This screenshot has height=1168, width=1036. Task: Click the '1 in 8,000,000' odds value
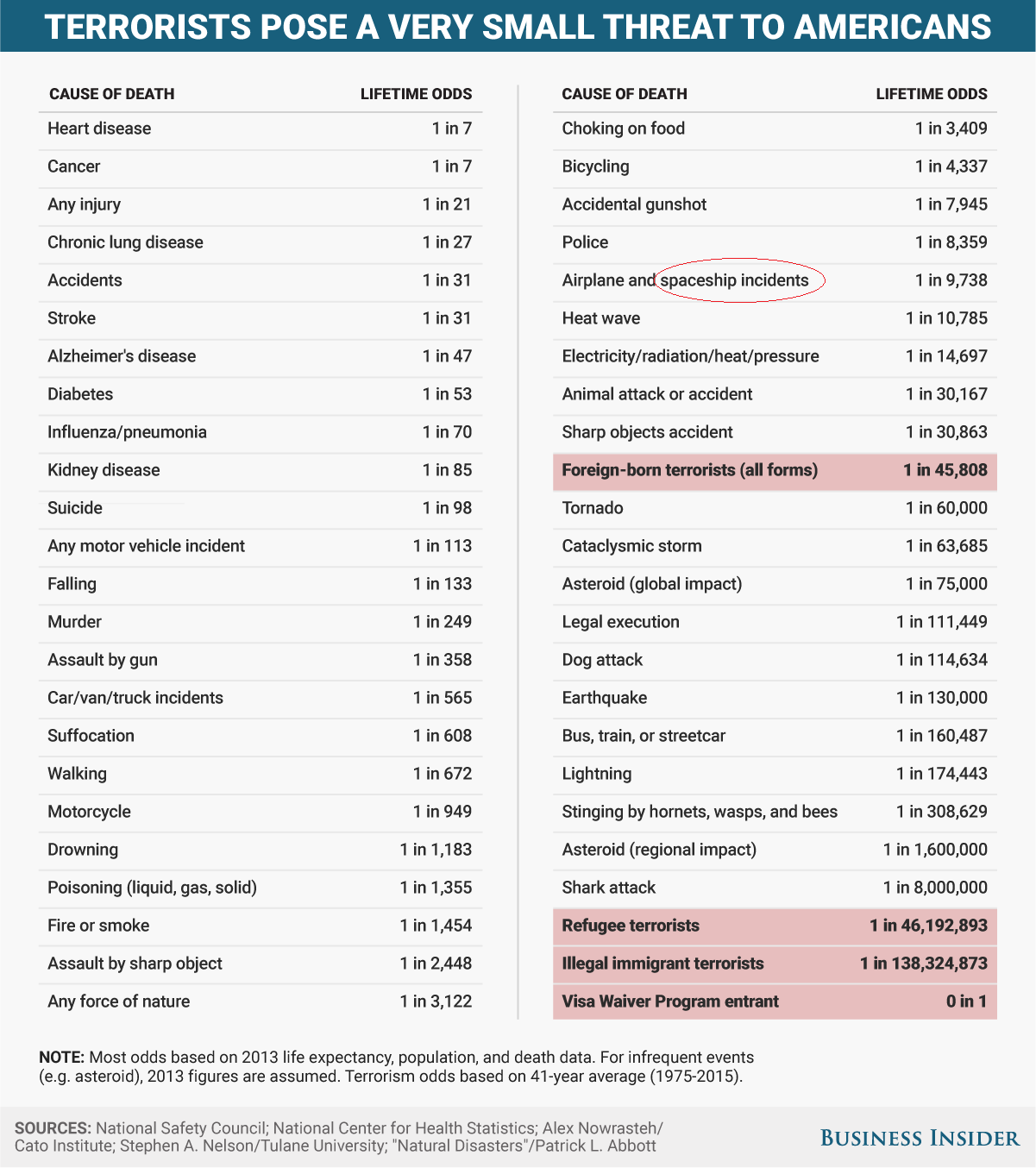click(x=935, y=888)
